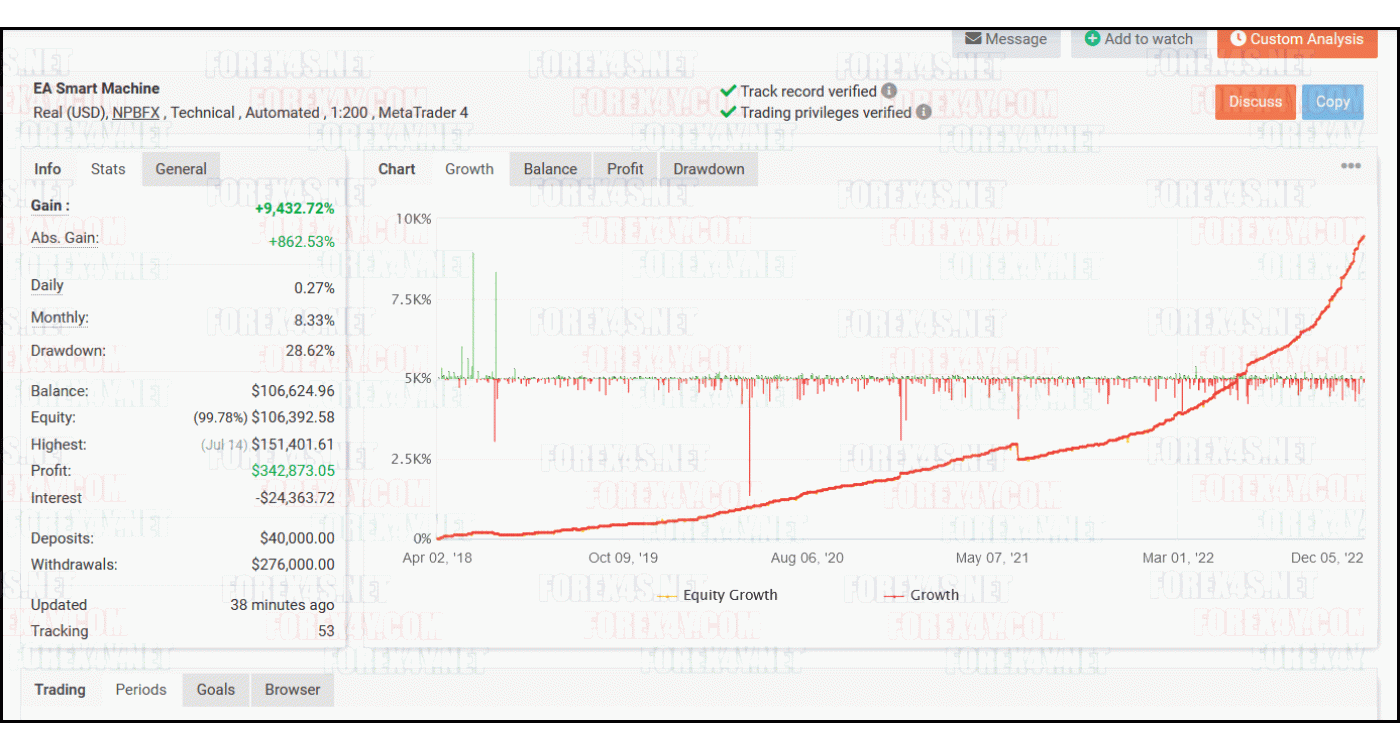
Task: Switch to the General tab
Action: (181, 169)
